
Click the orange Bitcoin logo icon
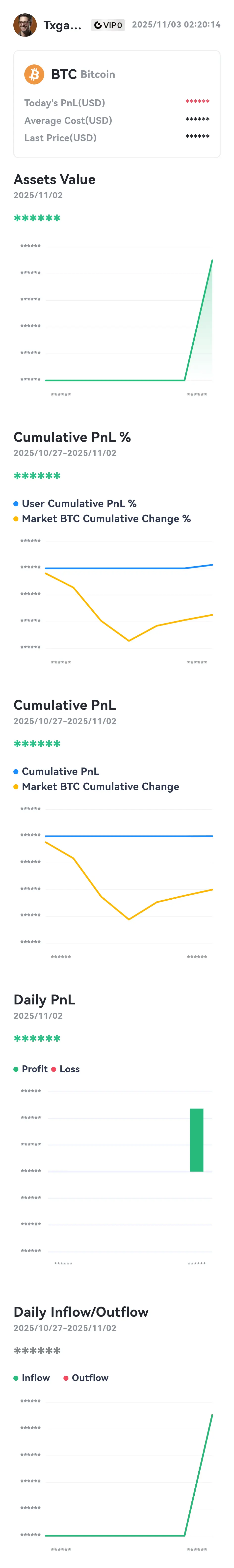pos(34,74)
